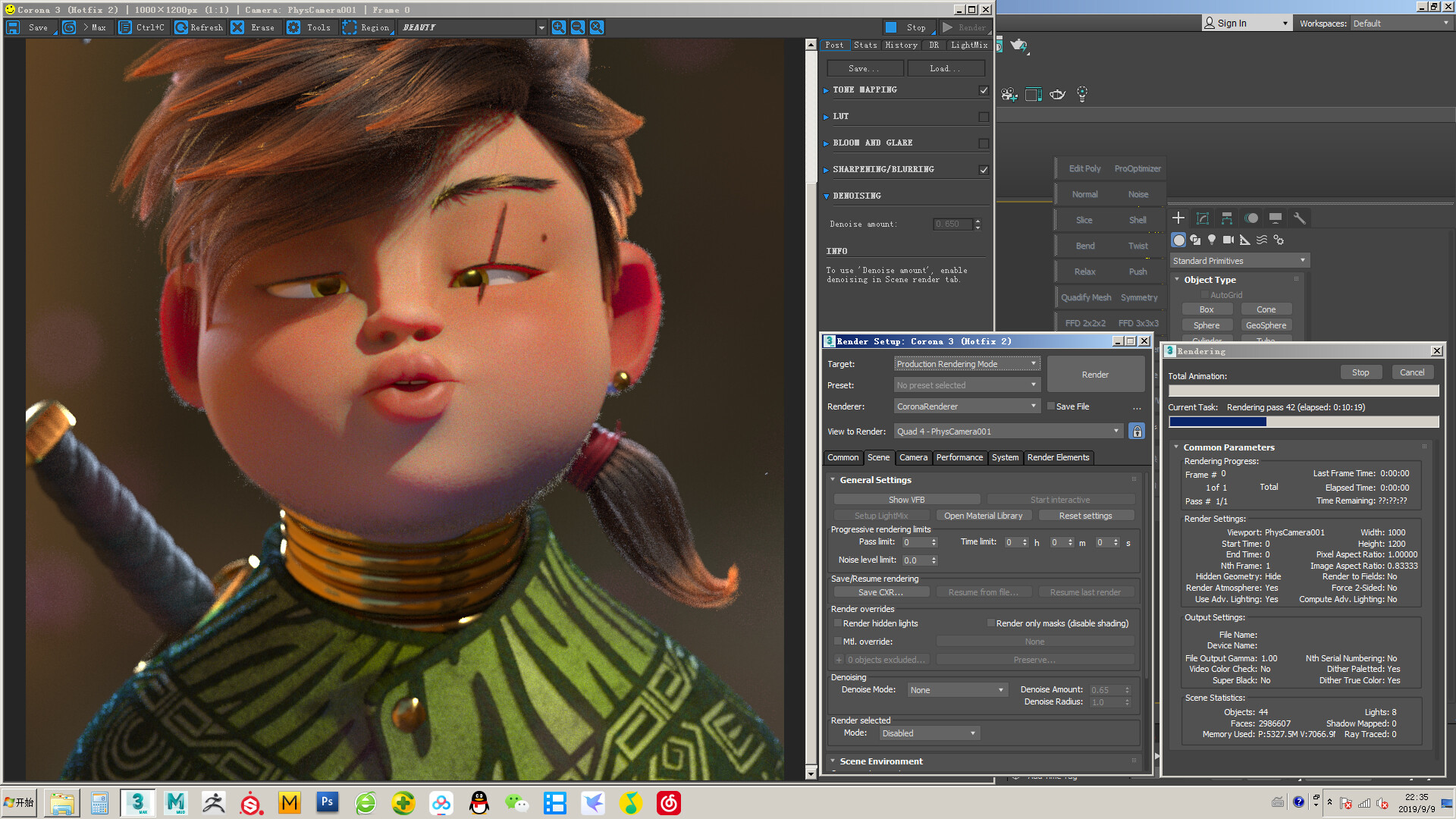The image size is (1456, 819).
Task: Switch to the Render Elements tab
Action: click(1058, 457)
